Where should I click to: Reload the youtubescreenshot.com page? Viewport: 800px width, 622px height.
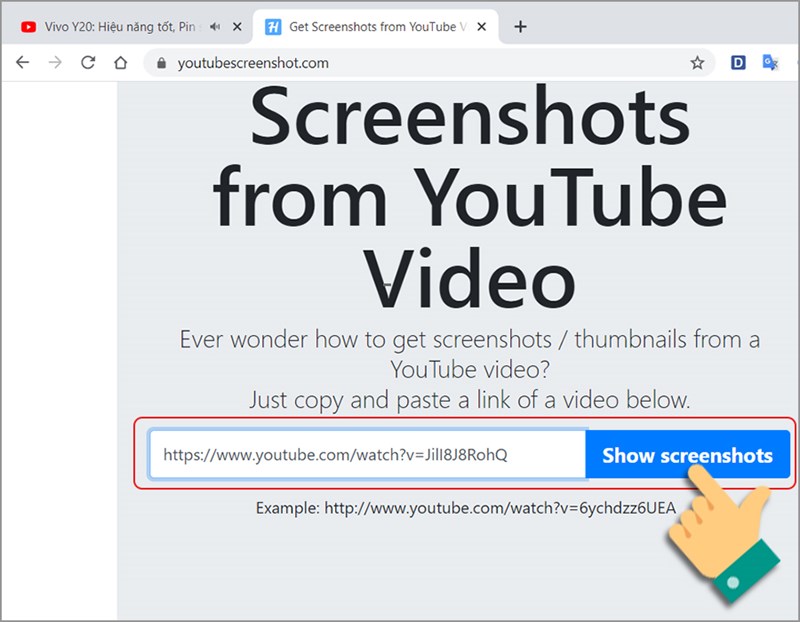[88, 63]
